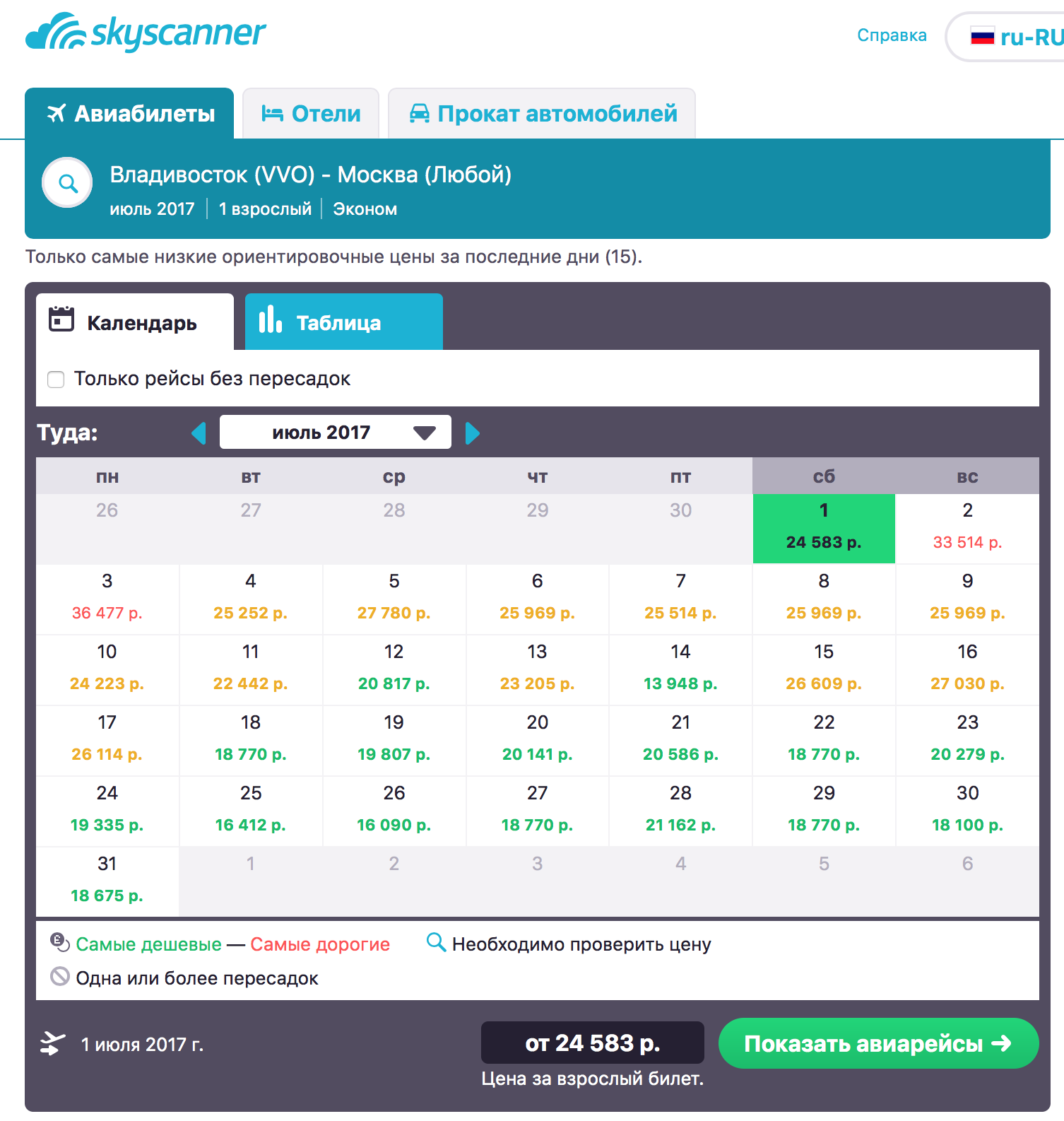
Task: Open the Авиабилеты tab
Action: click(x=129, y=113)
